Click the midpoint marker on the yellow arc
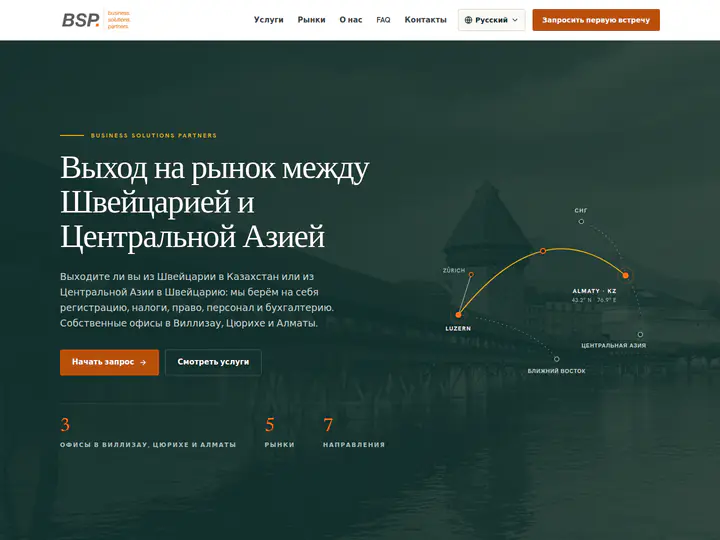720x540 pixels. click(543, 251)
